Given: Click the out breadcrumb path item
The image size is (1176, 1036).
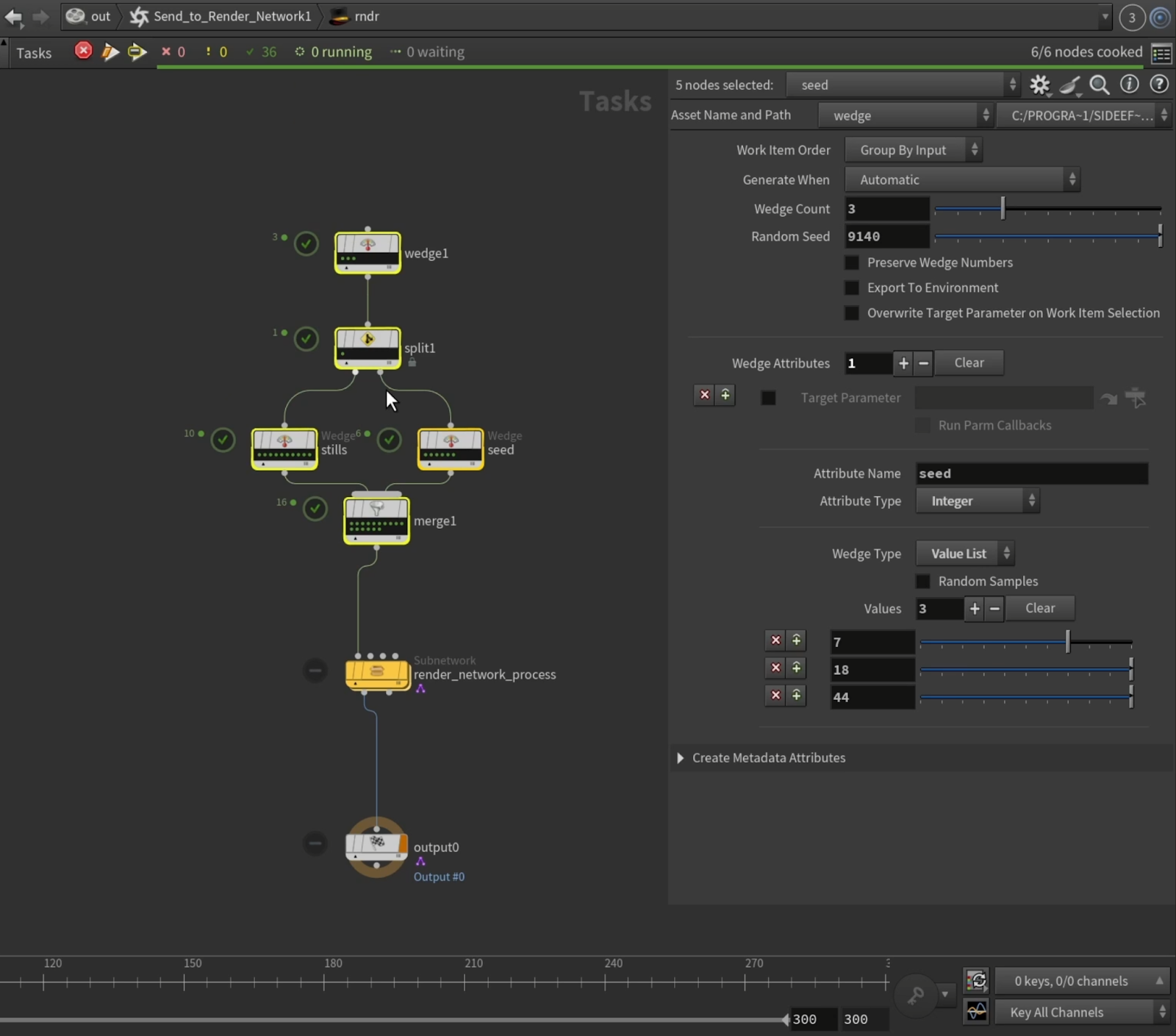Looking at the screenshot, I should pyautogui.click(x=100, y=16).
